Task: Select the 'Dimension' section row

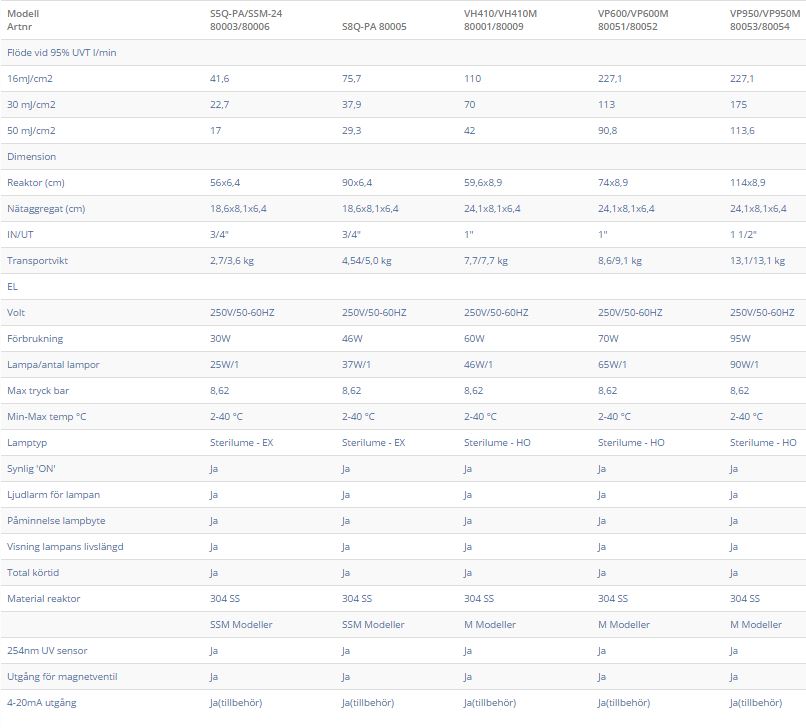Action: 32,156
